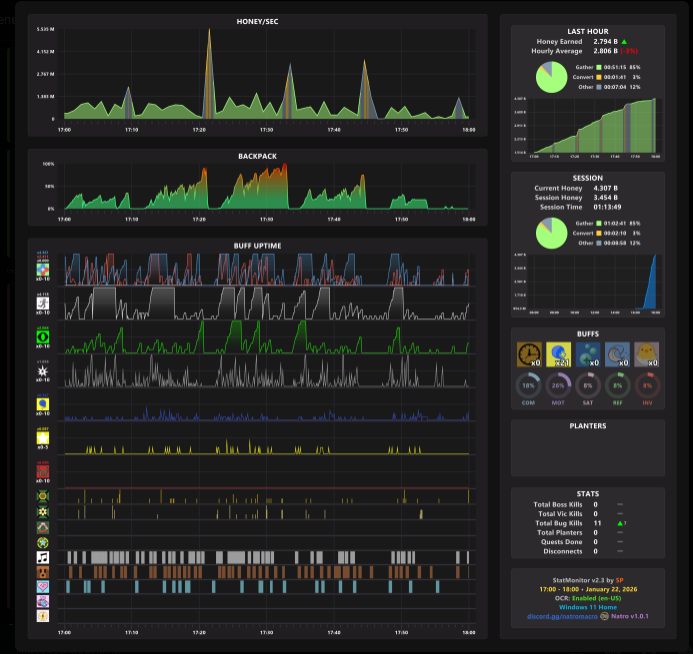Click the red and blue boost buff icon

pos(43,270)
